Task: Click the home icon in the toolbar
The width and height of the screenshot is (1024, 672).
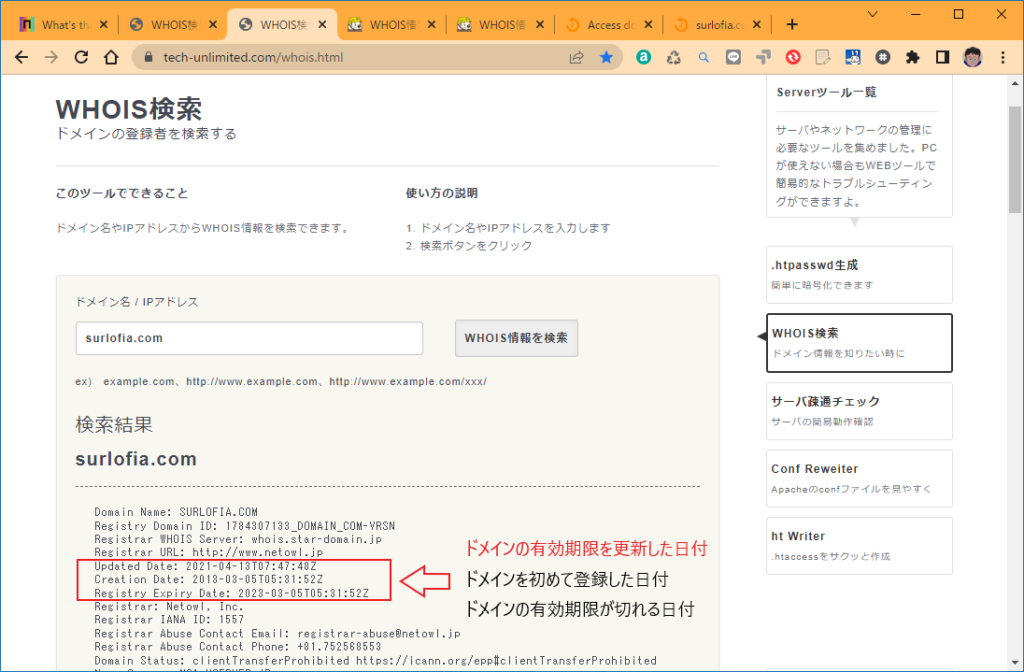Action: (x=110, y=57)
